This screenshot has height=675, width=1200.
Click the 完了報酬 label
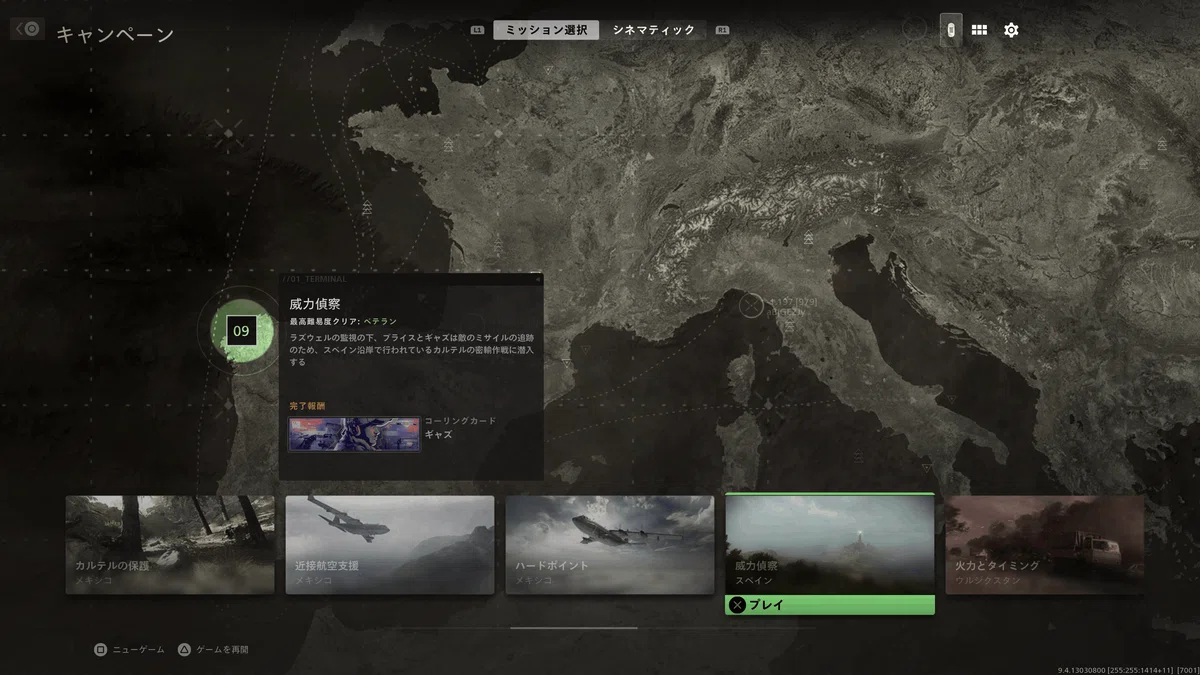[307, 406]
